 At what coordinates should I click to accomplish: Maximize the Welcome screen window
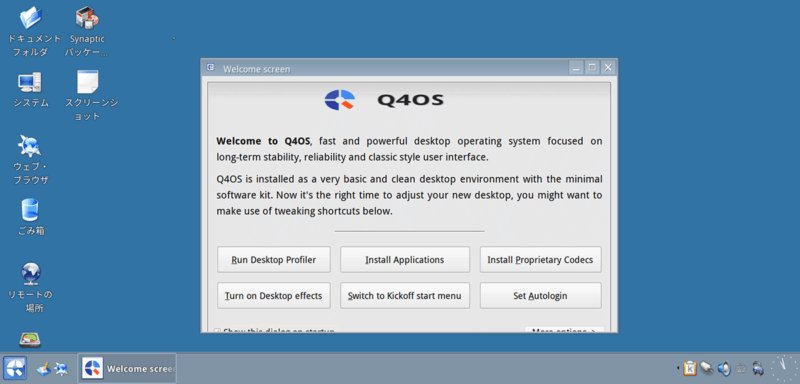tap(592, 68)
